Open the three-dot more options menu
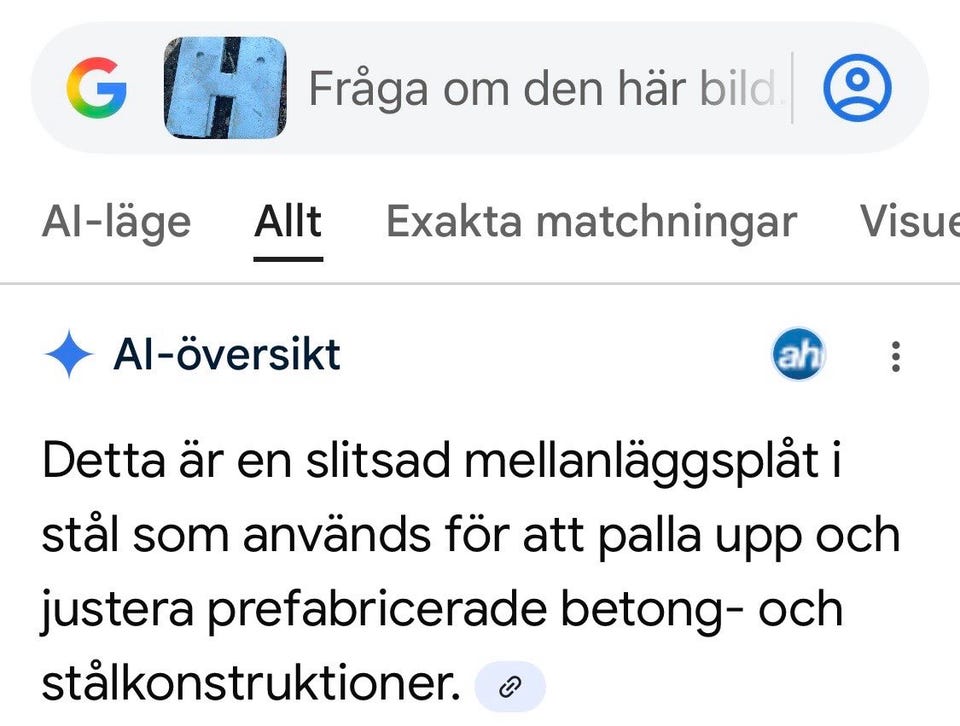 (896, 356)
